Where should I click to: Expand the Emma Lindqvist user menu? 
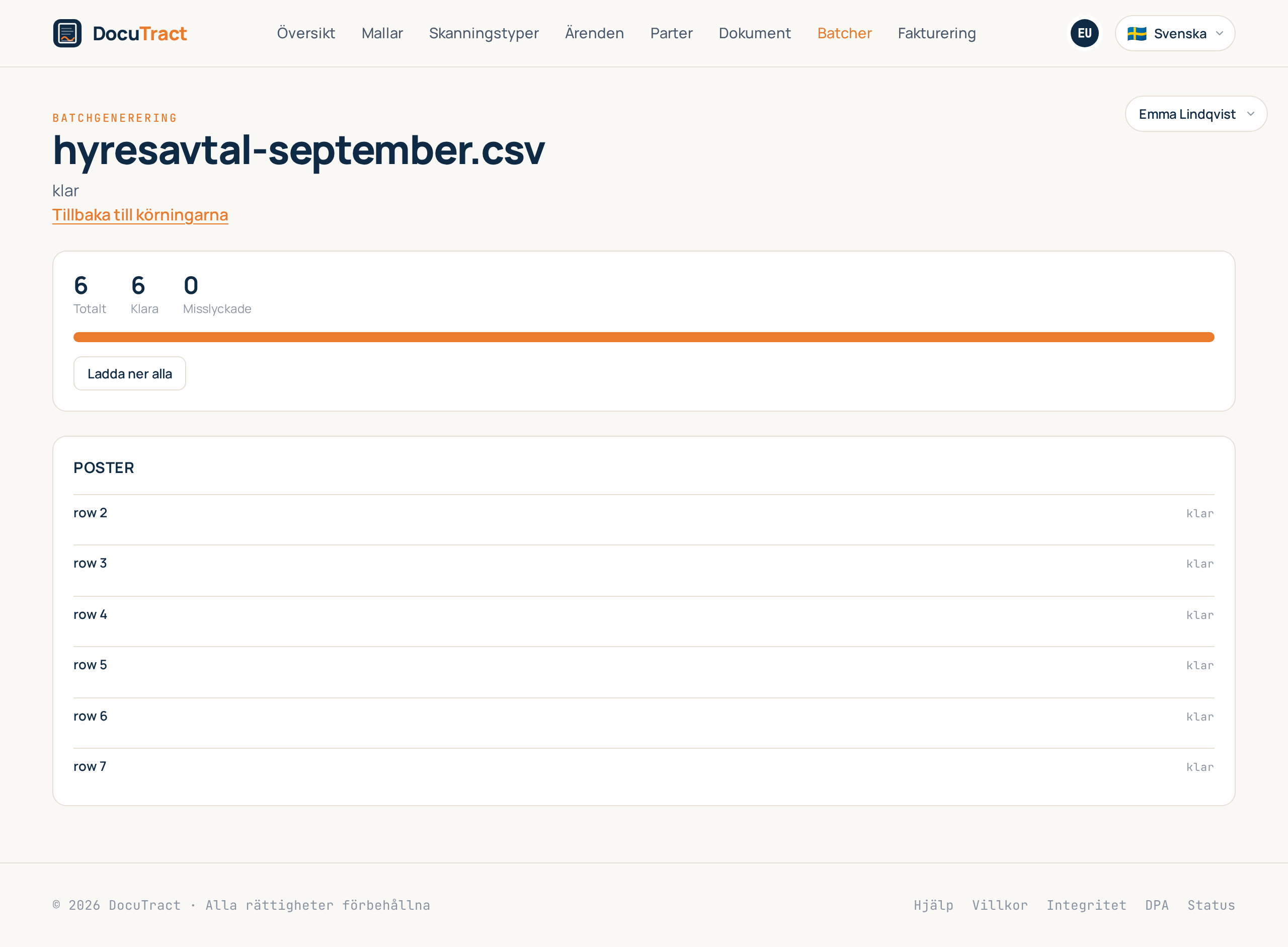tap(1196, 114)
